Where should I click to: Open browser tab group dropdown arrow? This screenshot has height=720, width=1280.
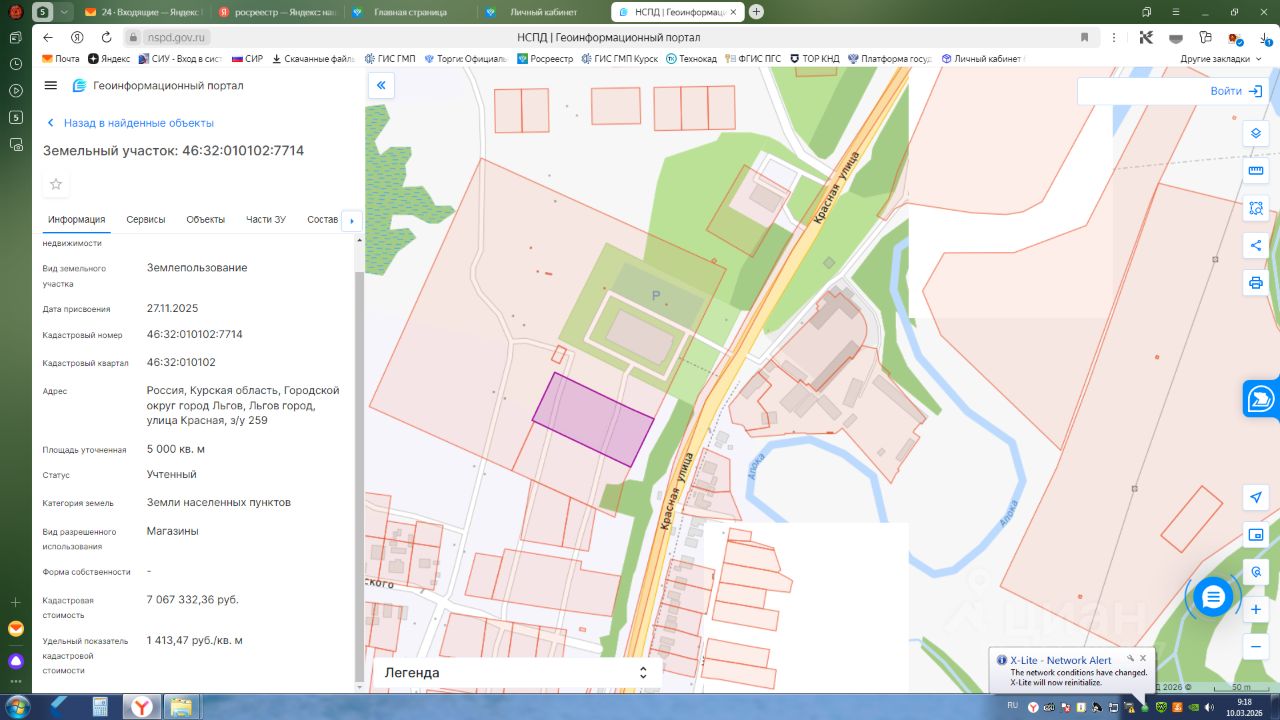[x=65, y=12]
